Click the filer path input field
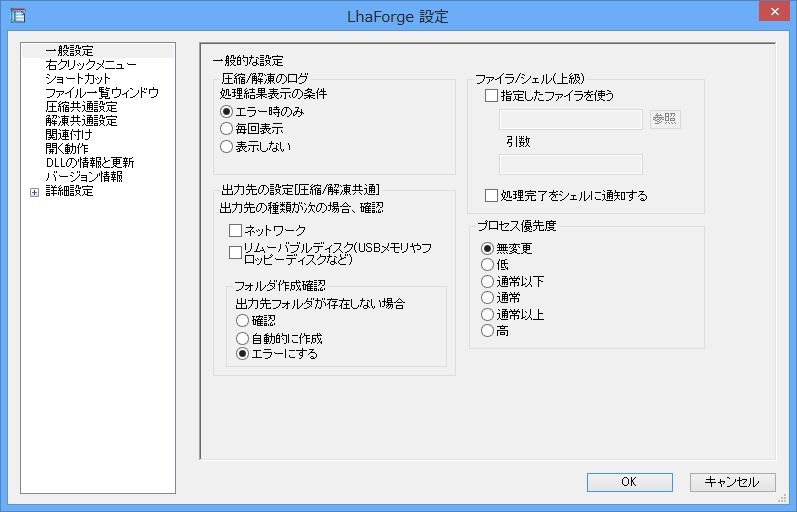The image size is (797, 512). tap(571, 119)
